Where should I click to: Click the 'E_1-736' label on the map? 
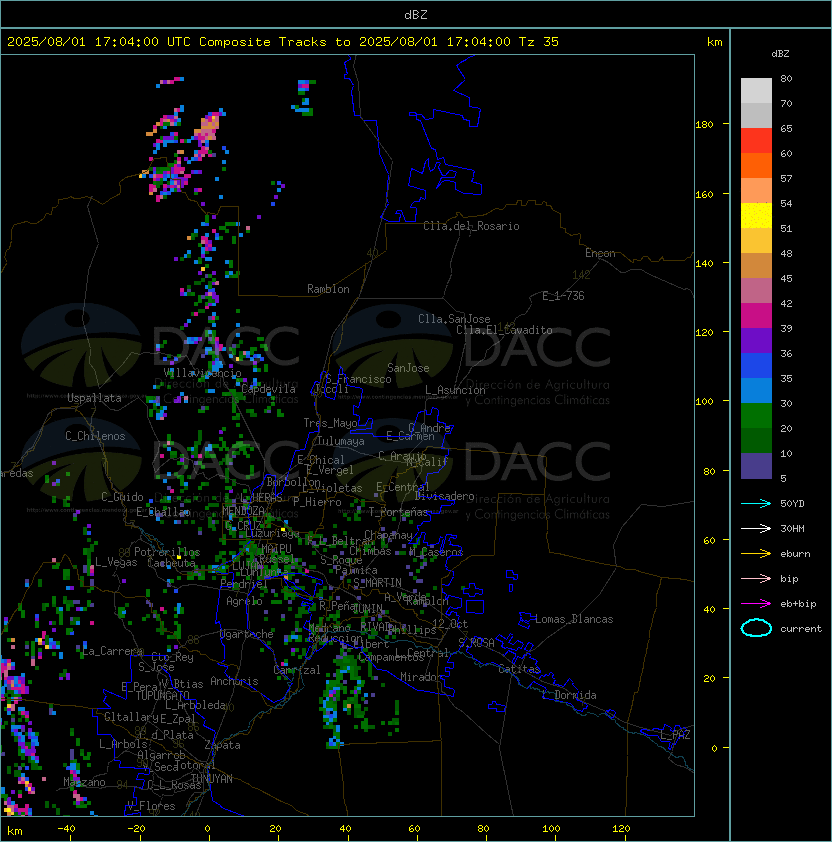[x=563, y=296]
